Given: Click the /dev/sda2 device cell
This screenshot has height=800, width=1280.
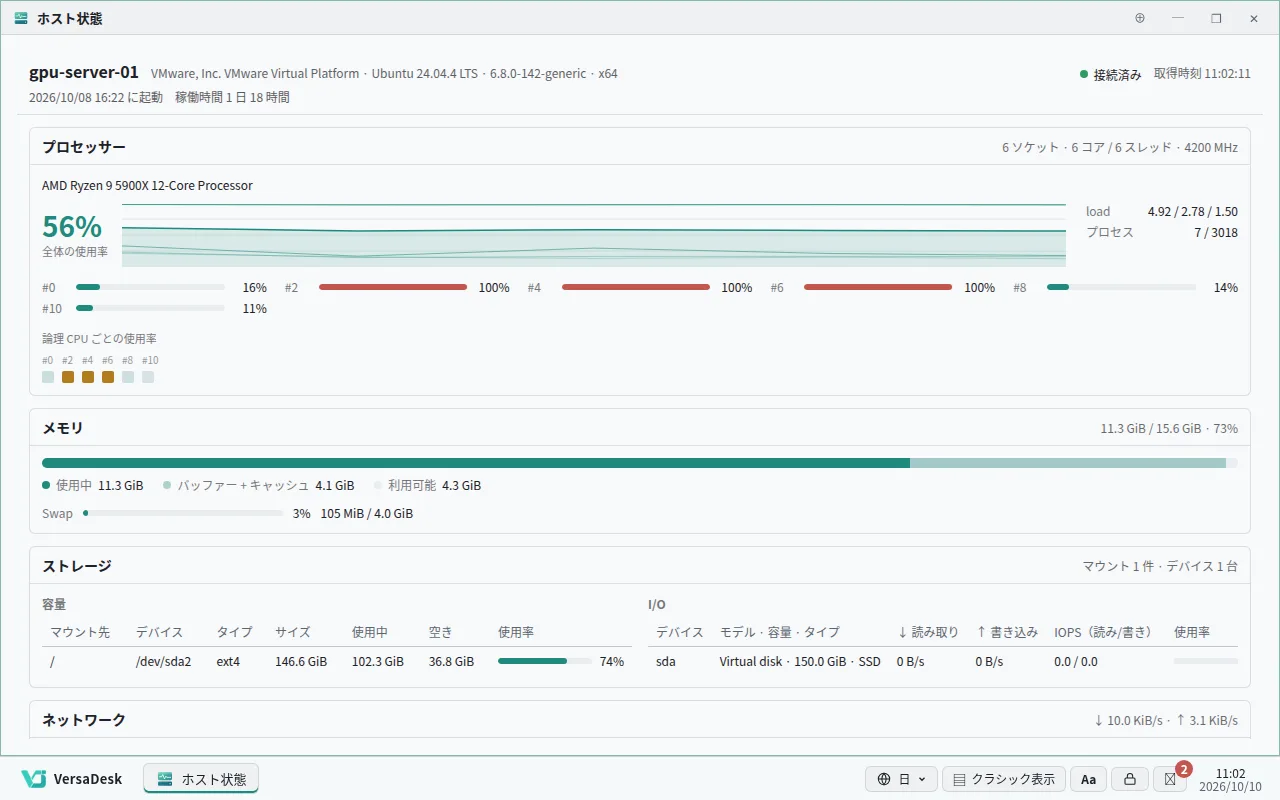Looking at the screenshot, I should [x=163, y=662].
